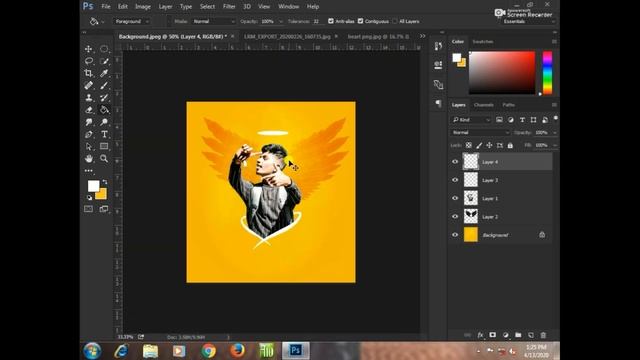Select the Paint Bucket tool
Screen dimensions: 640x360
104,110
